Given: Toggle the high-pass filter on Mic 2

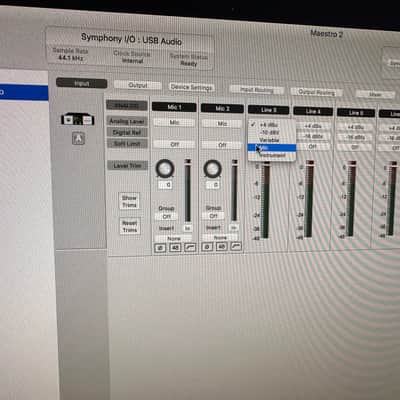Looking at the screenshot, I should point(236,246).
